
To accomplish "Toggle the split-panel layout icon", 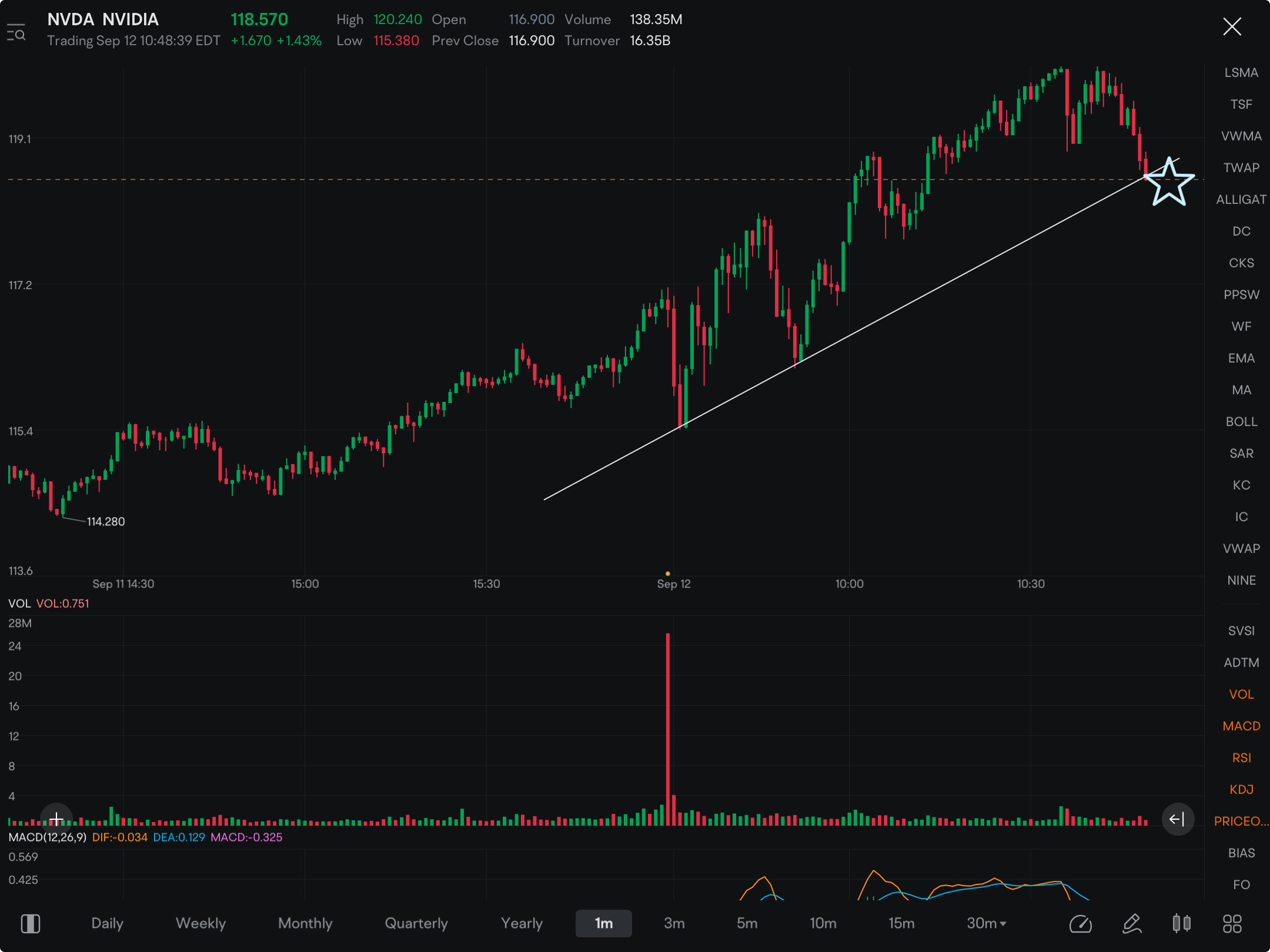I will pos(31,923).
